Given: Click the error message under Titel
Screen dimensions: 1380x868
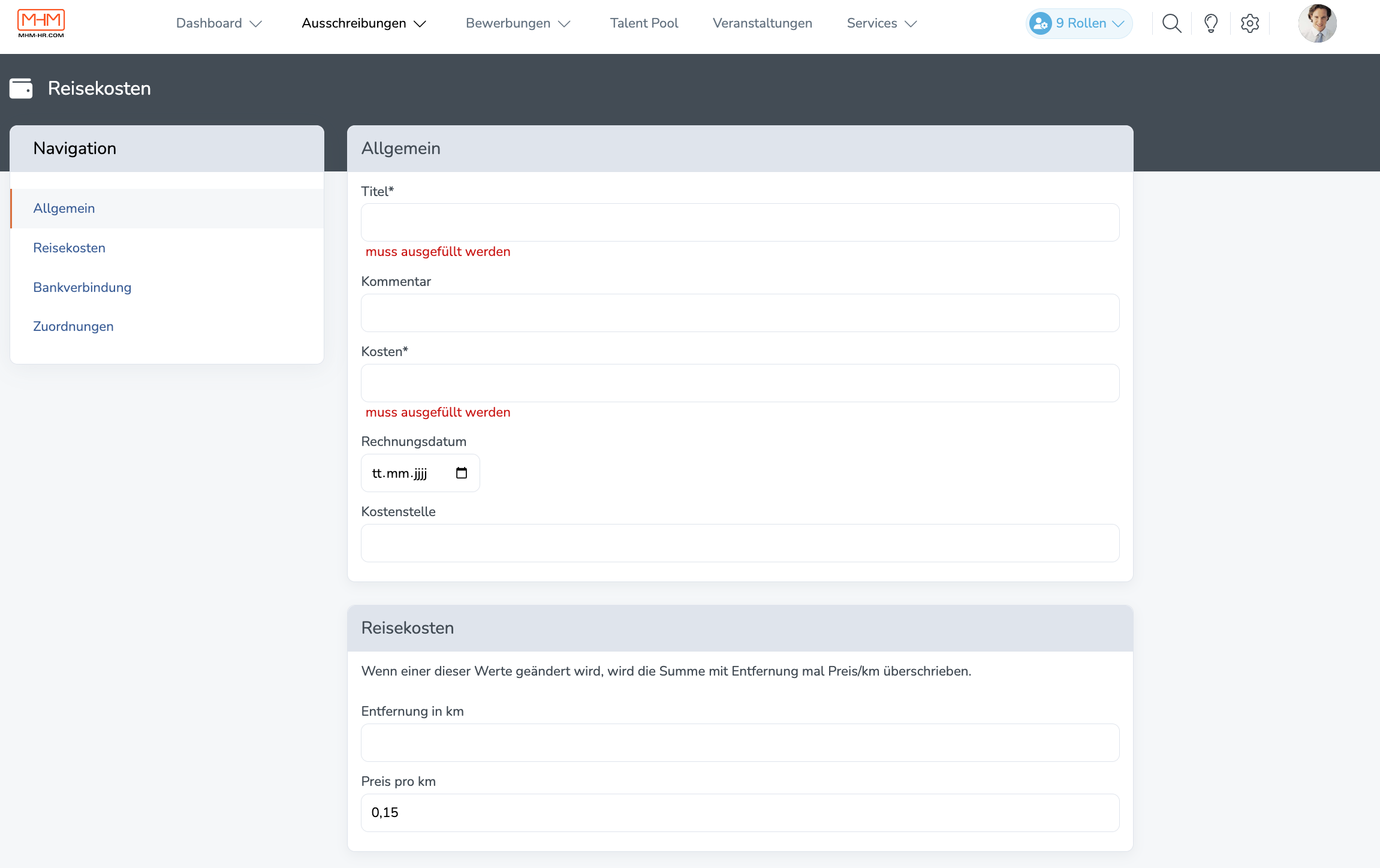Looking at the screenshot, I should pos(438,252).
